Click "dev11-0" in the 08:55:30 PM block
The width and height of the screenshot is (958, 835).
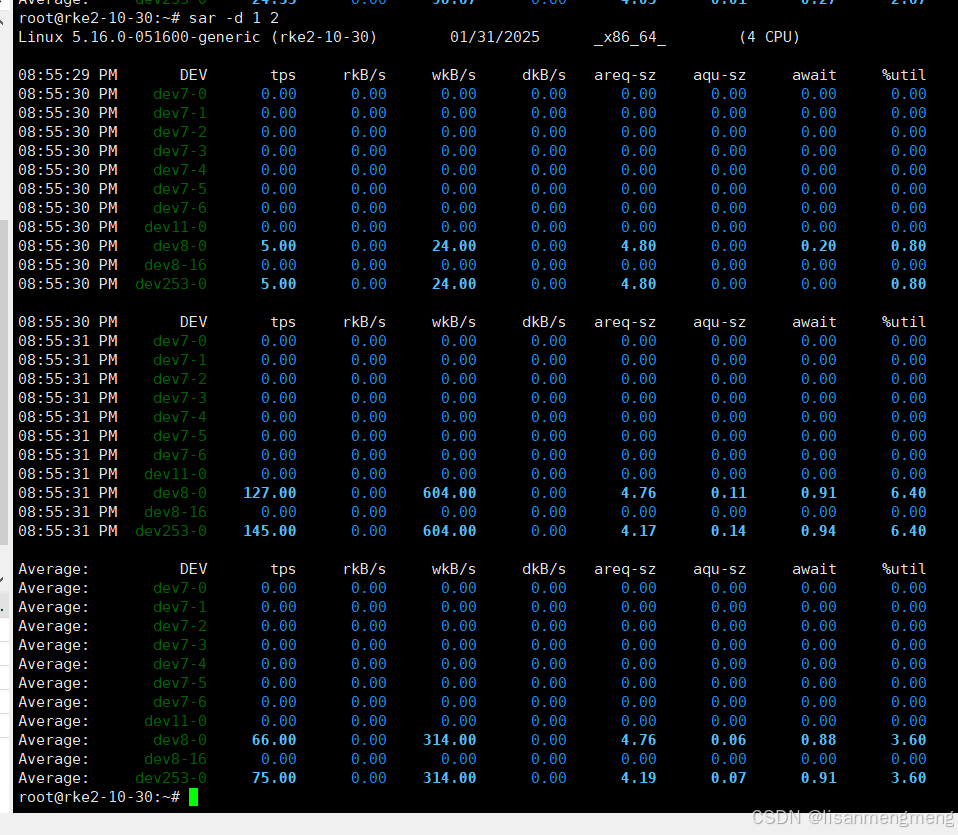[x=176, y=227]
